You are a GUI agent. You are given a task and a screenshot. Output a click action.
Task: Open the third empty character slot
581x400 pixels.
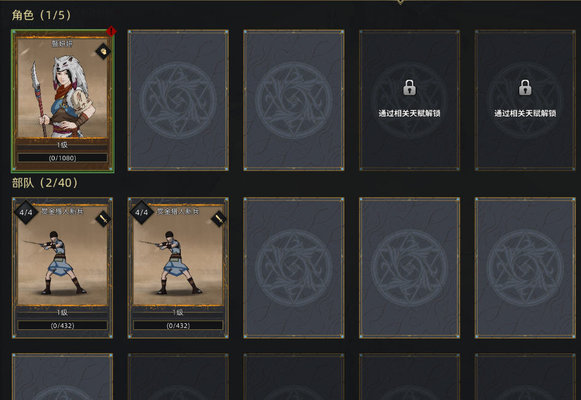(294, 100)
